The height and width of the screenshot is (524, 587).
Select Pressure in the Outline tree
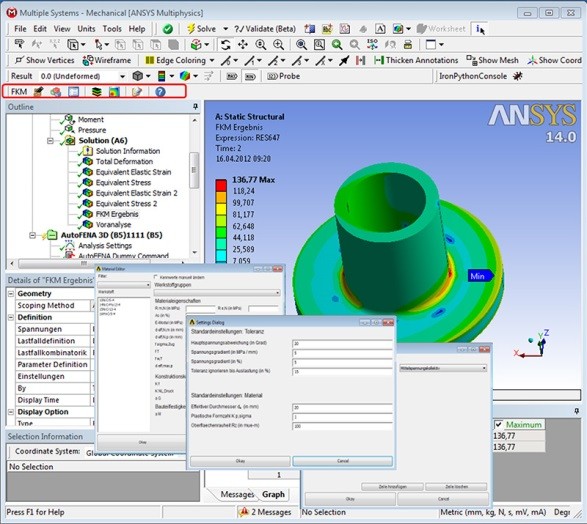[92, 130]
